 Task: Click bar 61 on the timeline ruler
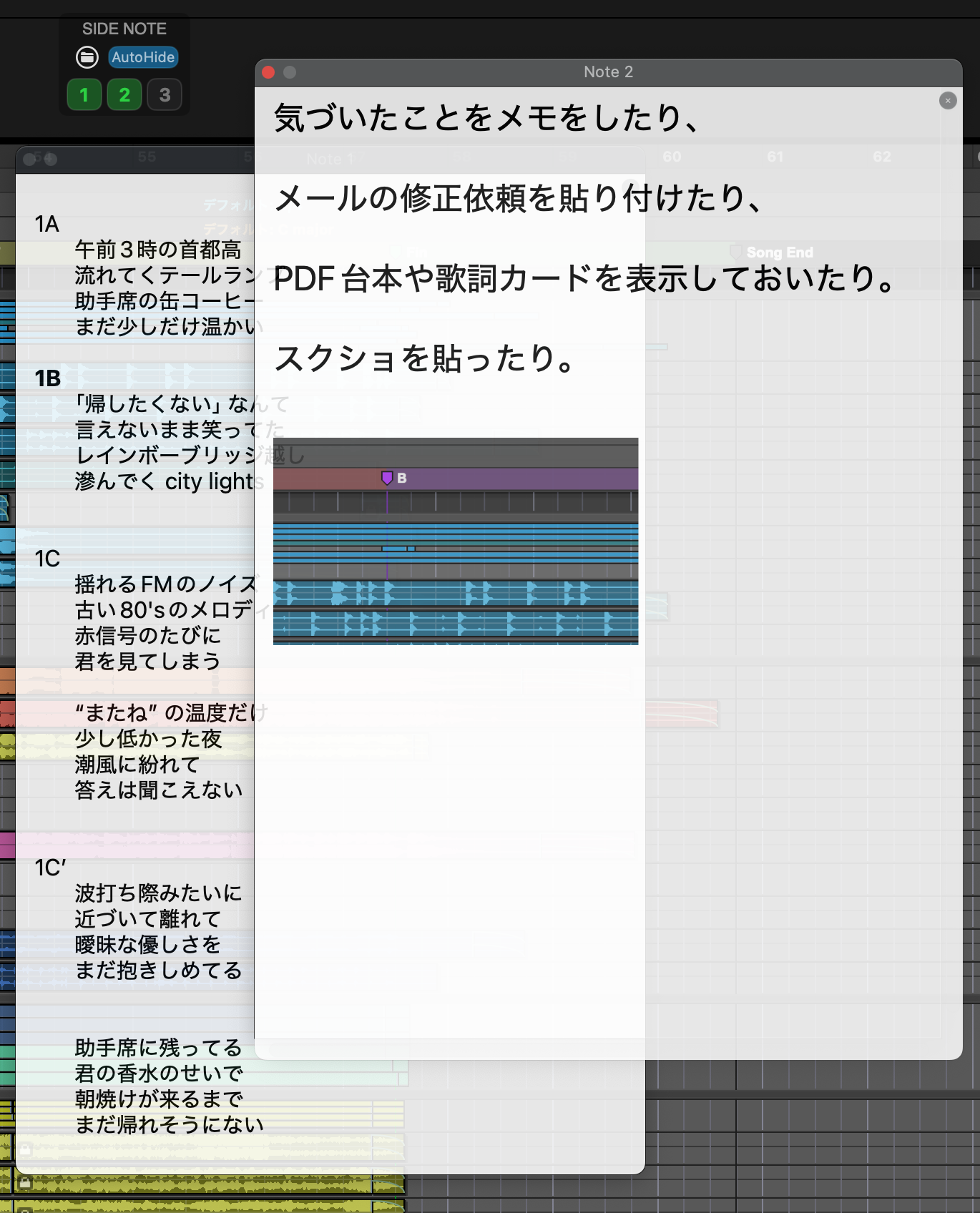[775, 157]
